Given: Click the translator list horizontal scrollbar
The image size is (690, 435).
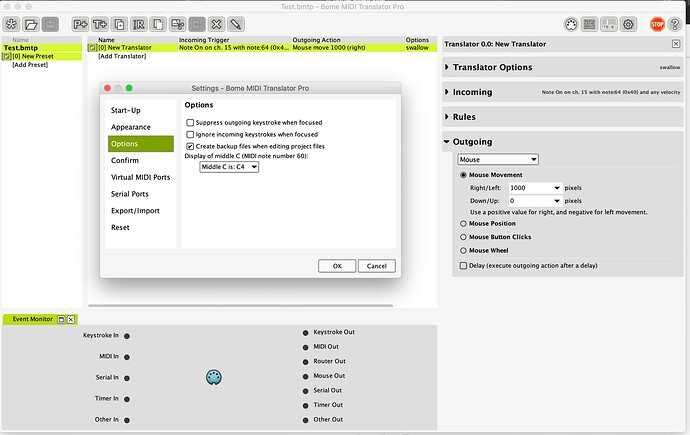Looking at the screenshot, I should click(x=240, y=305).
